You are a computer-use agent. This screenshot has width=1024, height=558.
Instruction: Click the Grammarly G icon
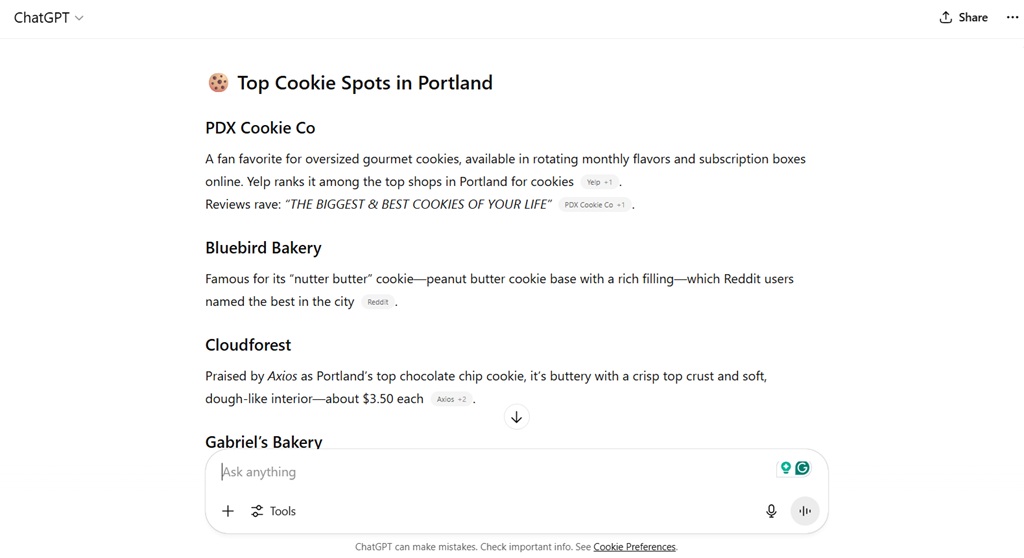[x=802, y=468]
